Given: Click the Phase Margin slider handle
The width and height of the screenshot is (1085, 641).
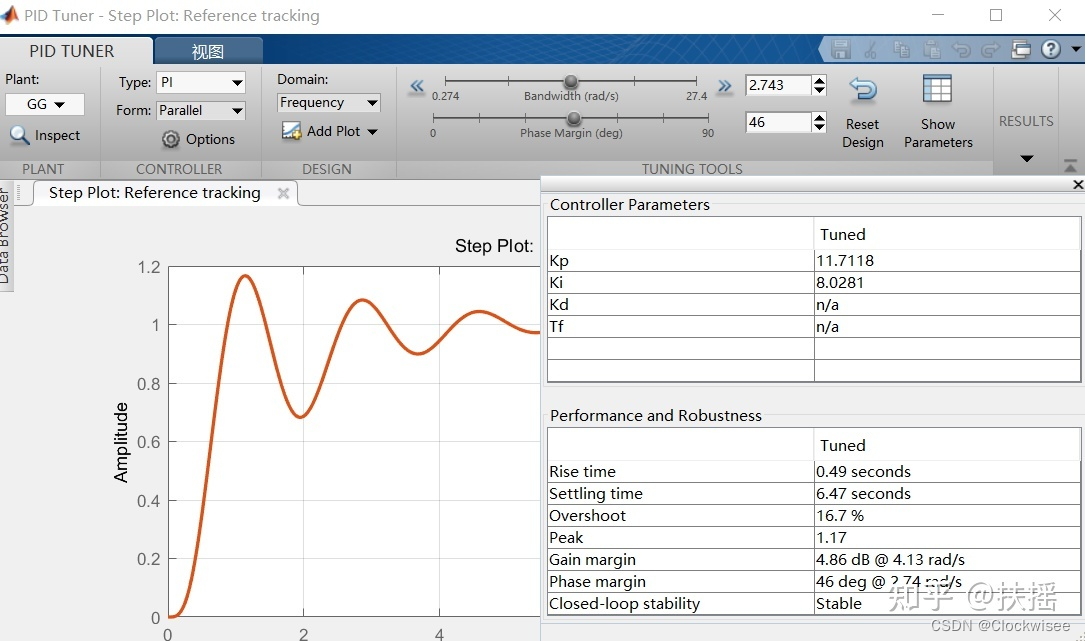Looking at the screenshot, I should (574, 118).
